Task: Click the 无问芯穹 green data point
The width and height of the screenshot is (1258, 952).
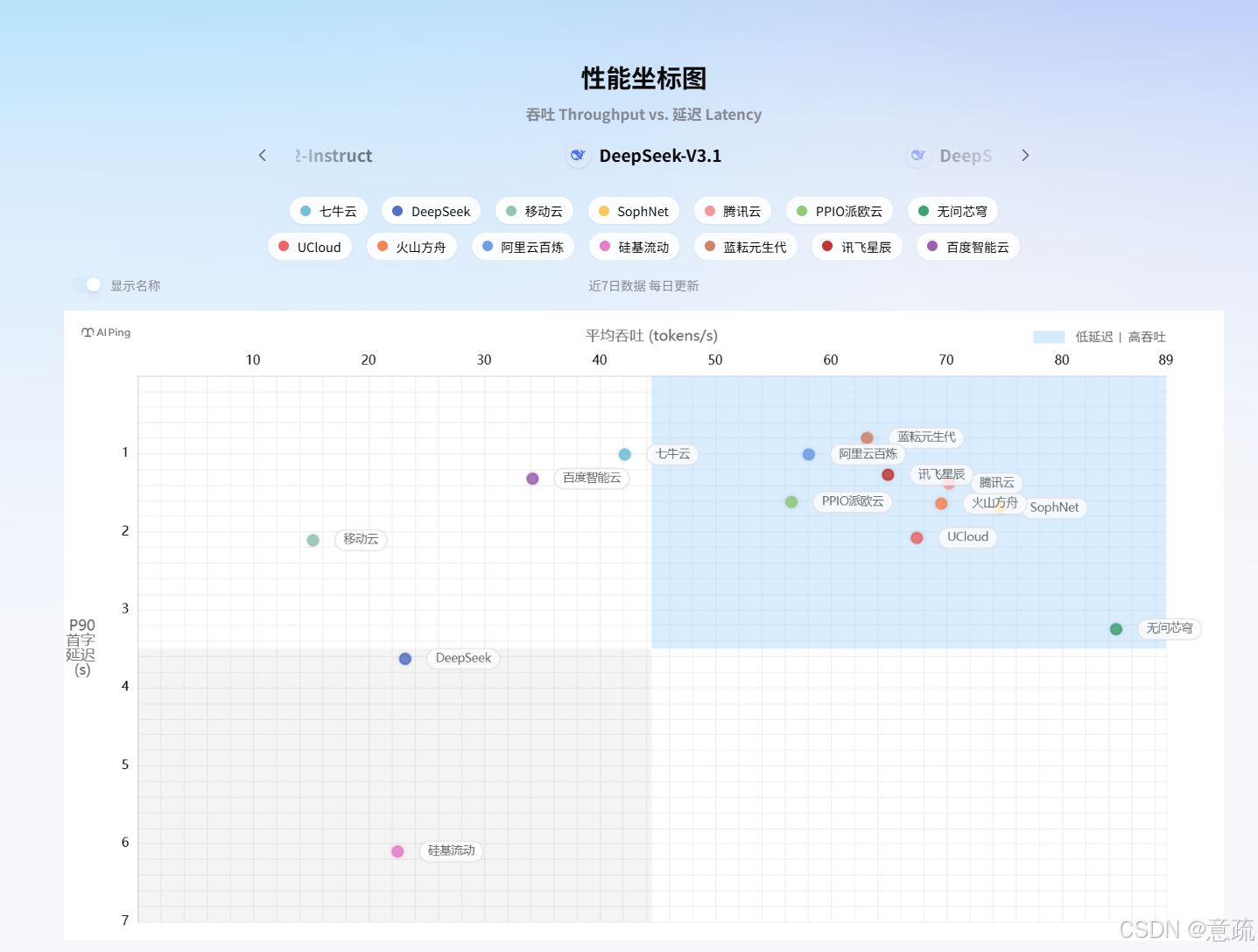Action: pos(1115,629)
